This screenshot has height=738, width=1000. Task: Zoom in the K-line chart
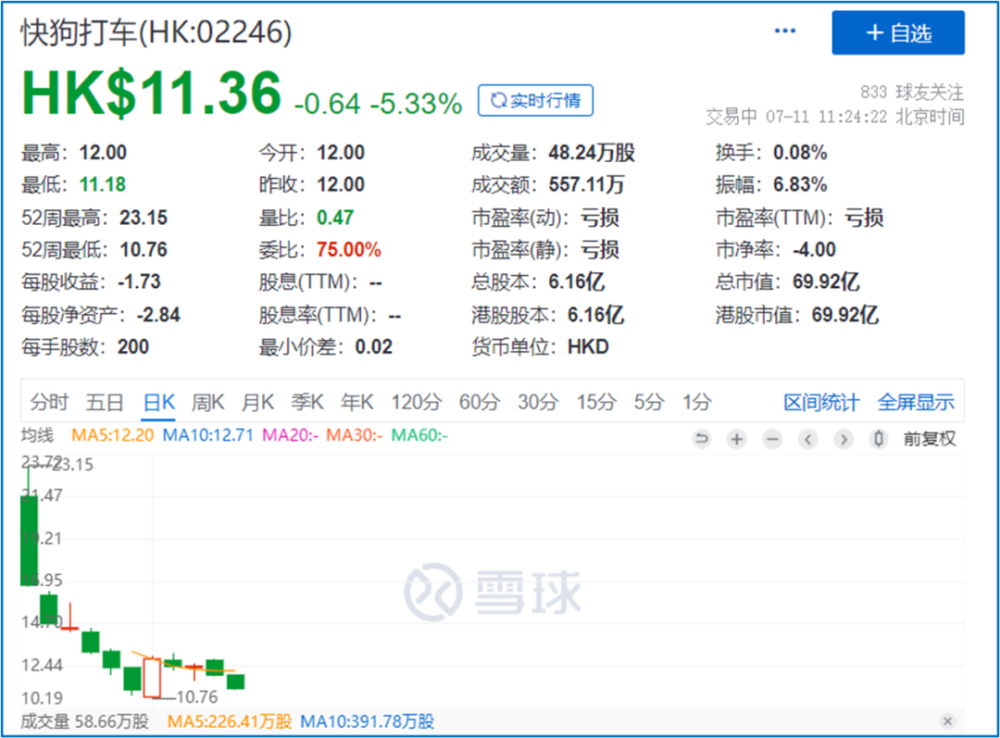pos(737,439)
